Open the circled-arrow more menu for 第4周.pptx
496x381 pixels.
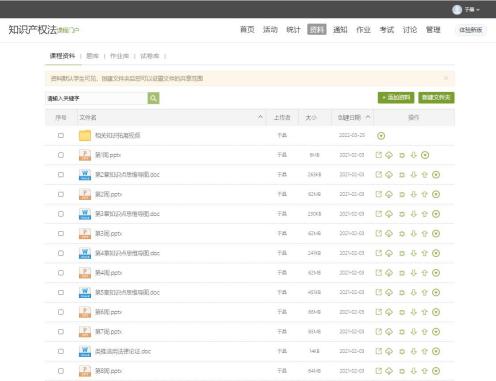pyautogui.click(x=436, y=273)
